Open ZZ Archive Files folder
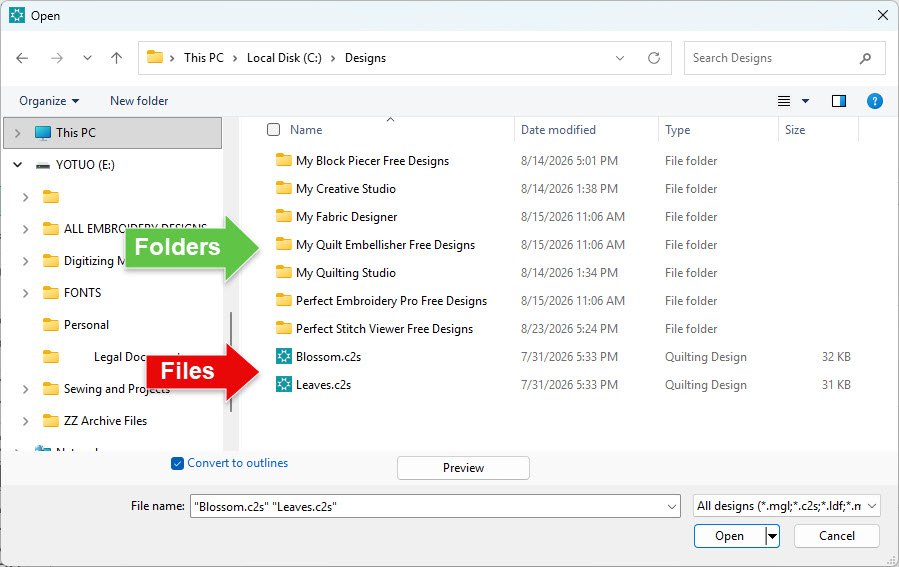Image resolution: width=899 pixels, height=567 pixels. tap(105, 421)
